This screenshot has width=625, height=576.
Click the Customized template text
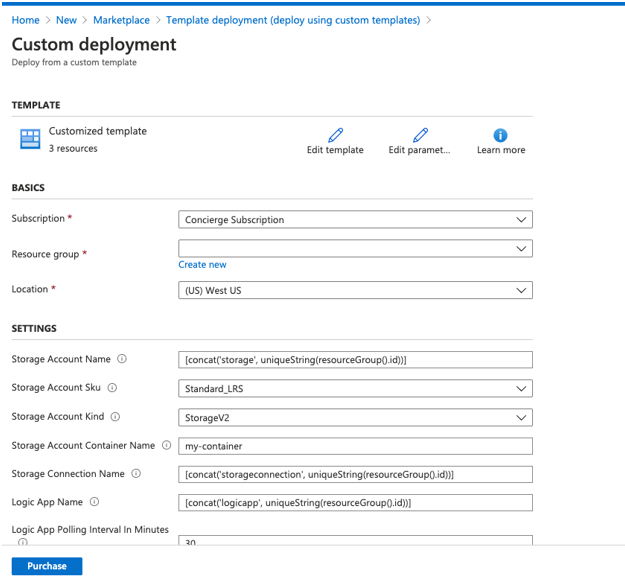point(98,131)
